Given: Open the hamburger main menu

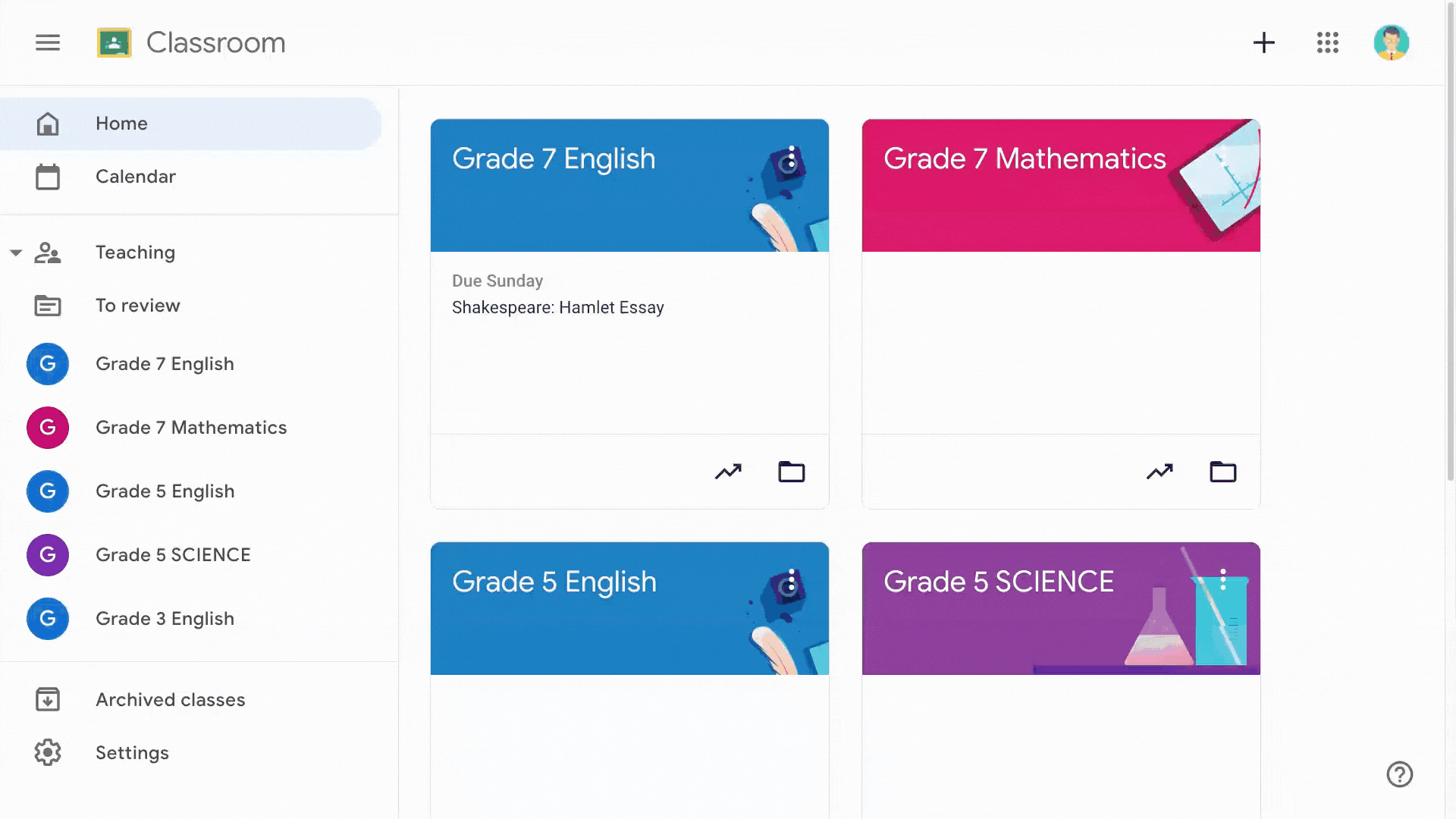Looking at the screenshot, I should [x=48, y=42].
